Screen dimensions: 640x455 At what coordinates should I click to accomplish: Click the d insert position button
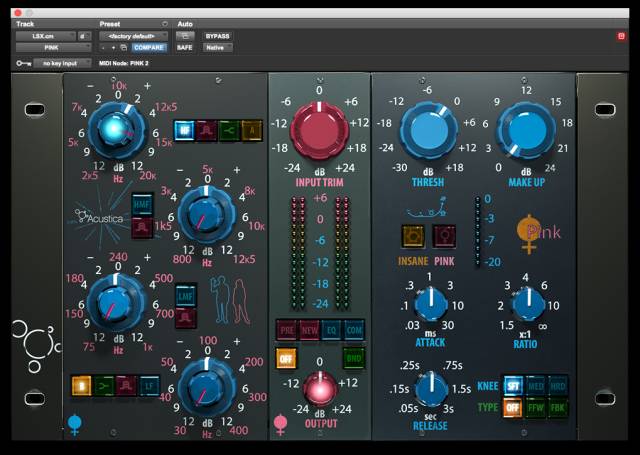(x=84, y=36)
